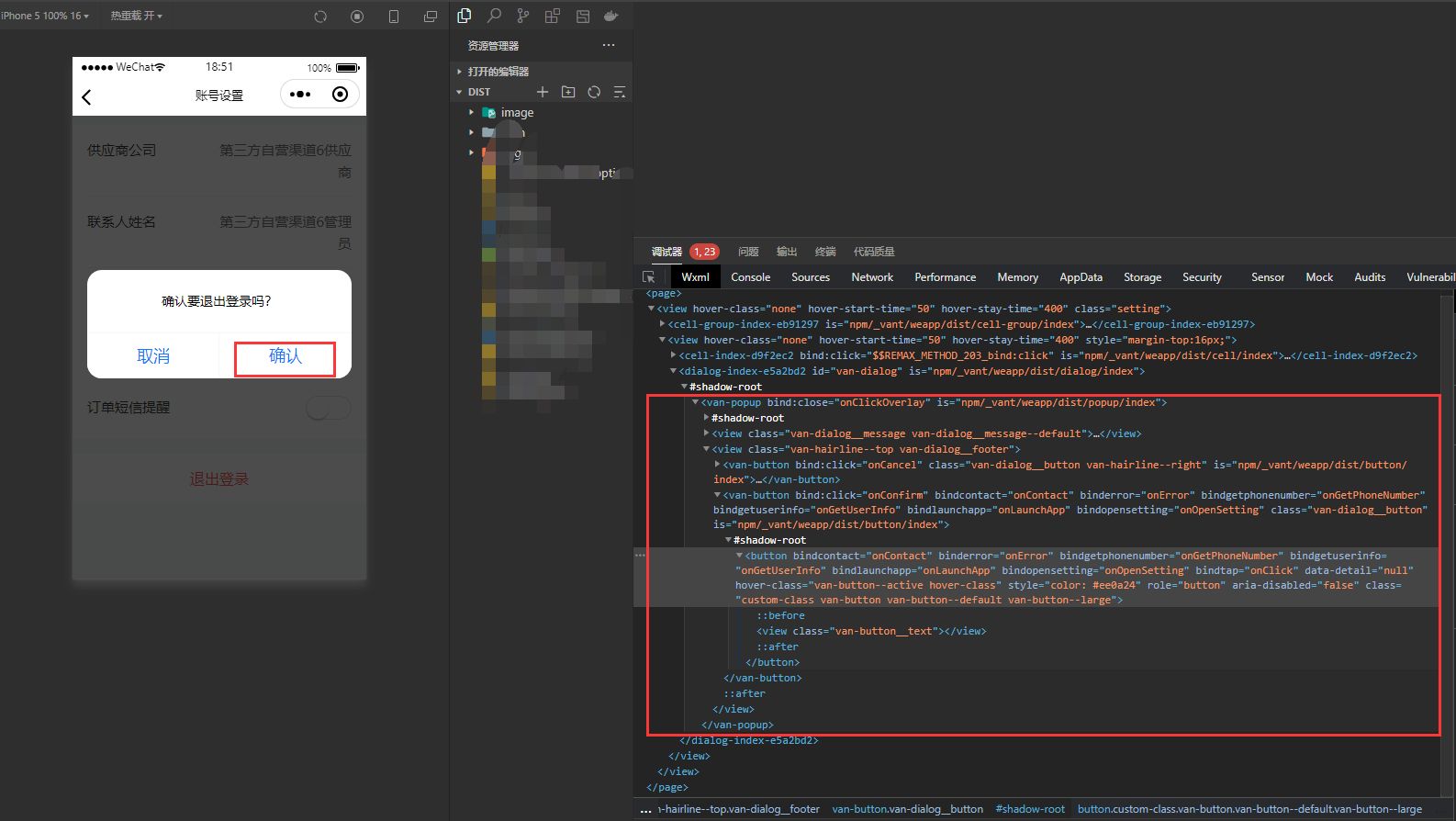Open the 热重载 dropdown
This screenshot has width=1456, height=821.
click(137, 16)
